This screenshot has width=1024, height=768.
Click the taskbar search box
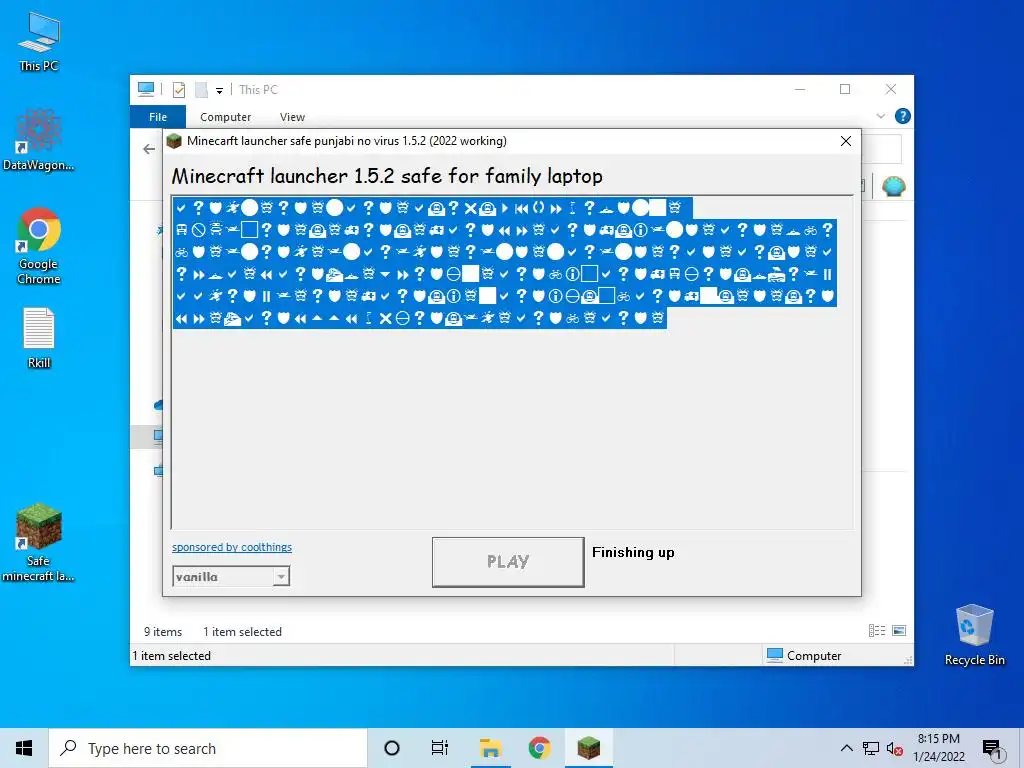pyautogui.click(x=208, y=748)
